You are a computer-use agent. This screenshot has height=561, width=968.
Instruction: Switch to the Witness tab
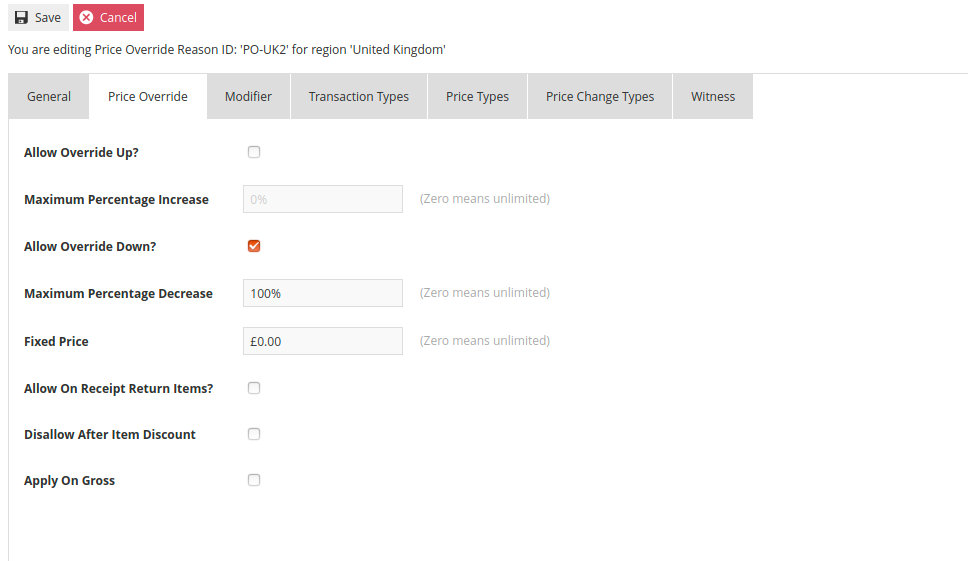tap(713, 96)
